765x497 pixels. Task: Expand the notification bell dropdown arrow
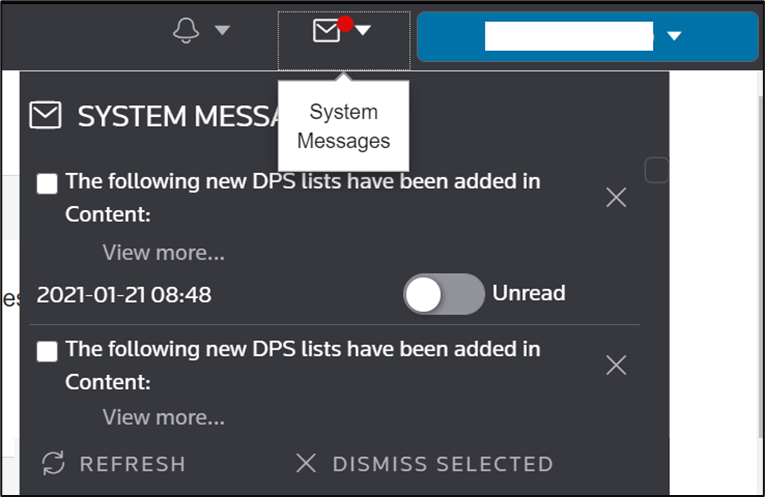point(222,31)
